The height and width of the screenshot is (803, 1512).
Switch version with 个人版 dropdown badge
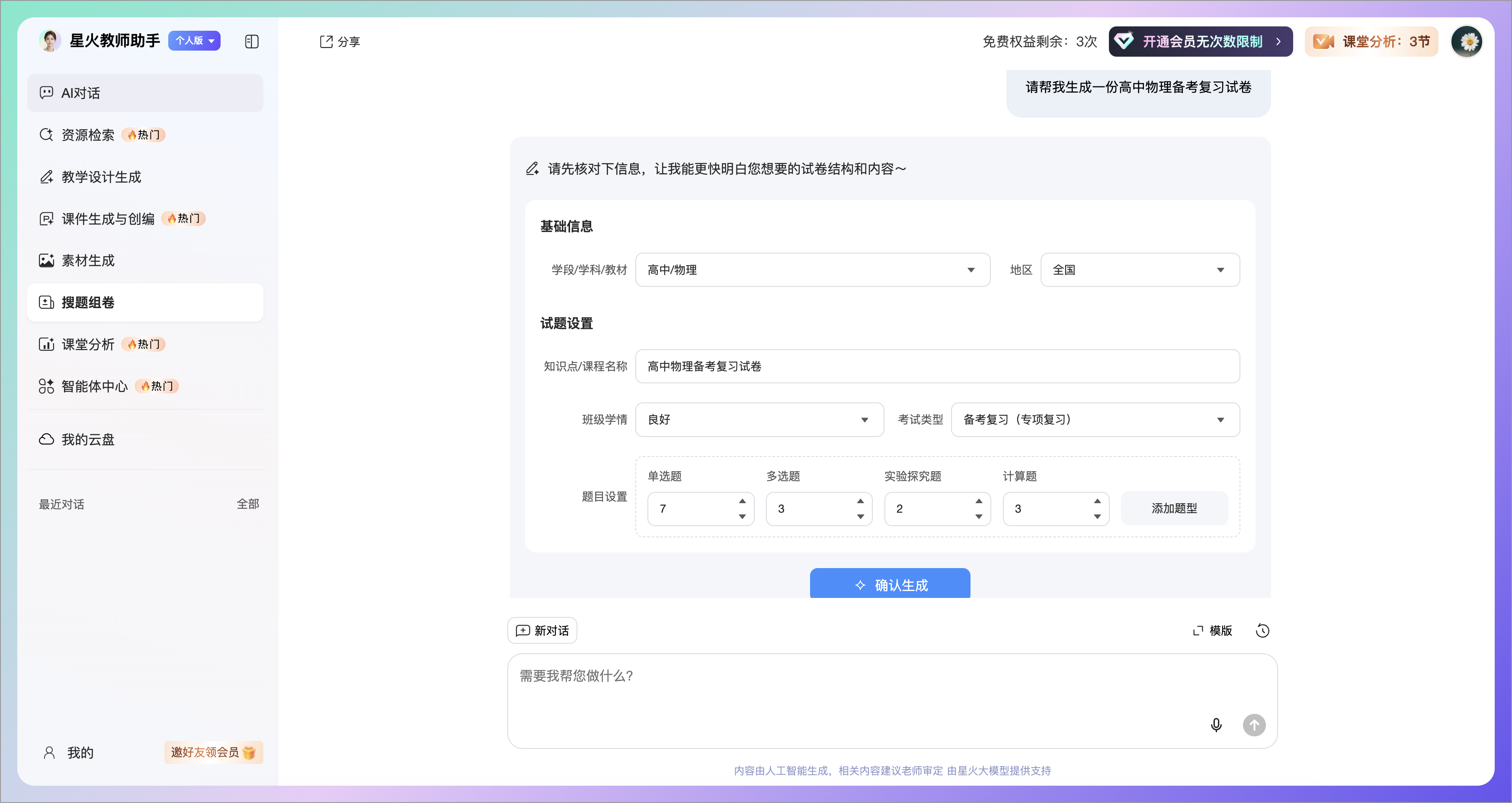194,41
